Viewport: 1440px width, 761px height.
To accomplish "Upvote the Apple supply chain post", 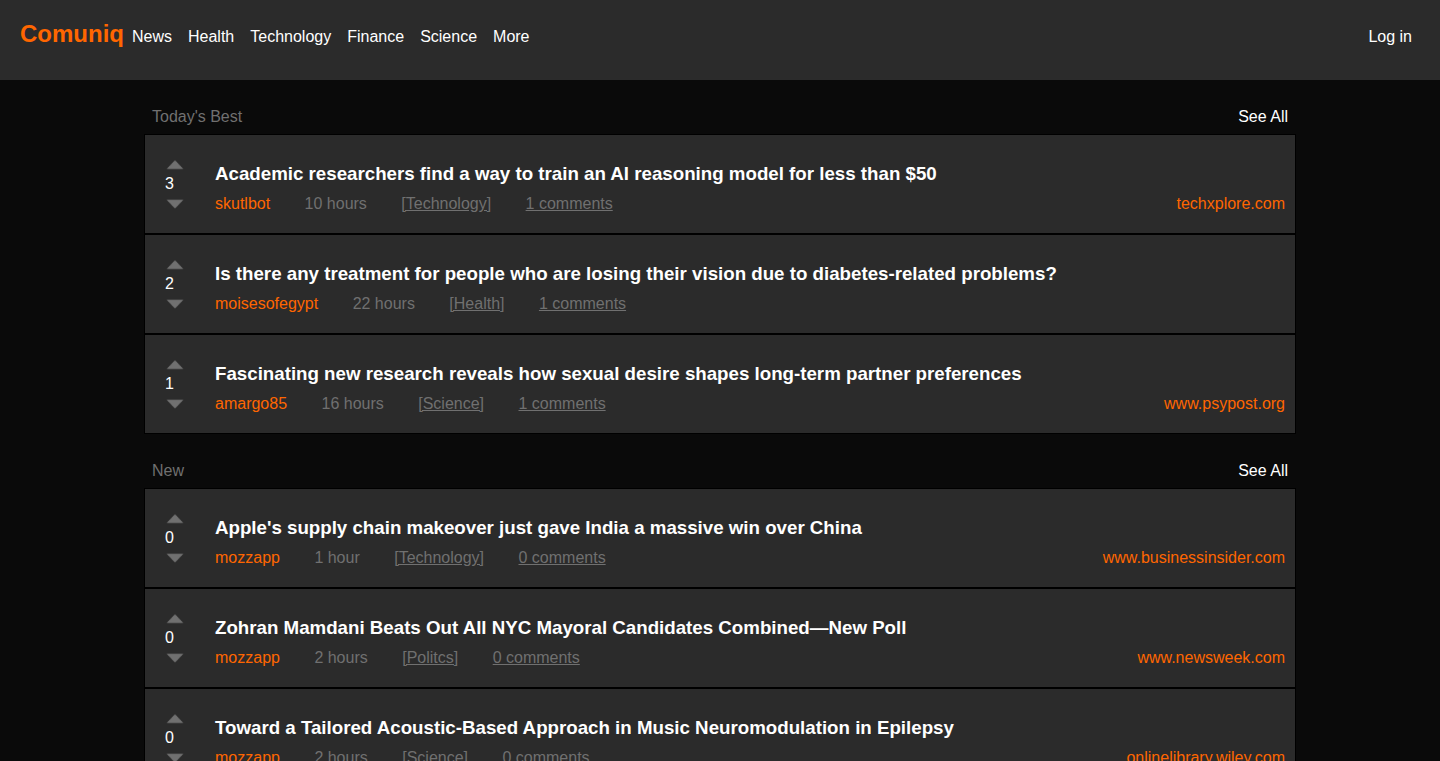I will (175, 519).
